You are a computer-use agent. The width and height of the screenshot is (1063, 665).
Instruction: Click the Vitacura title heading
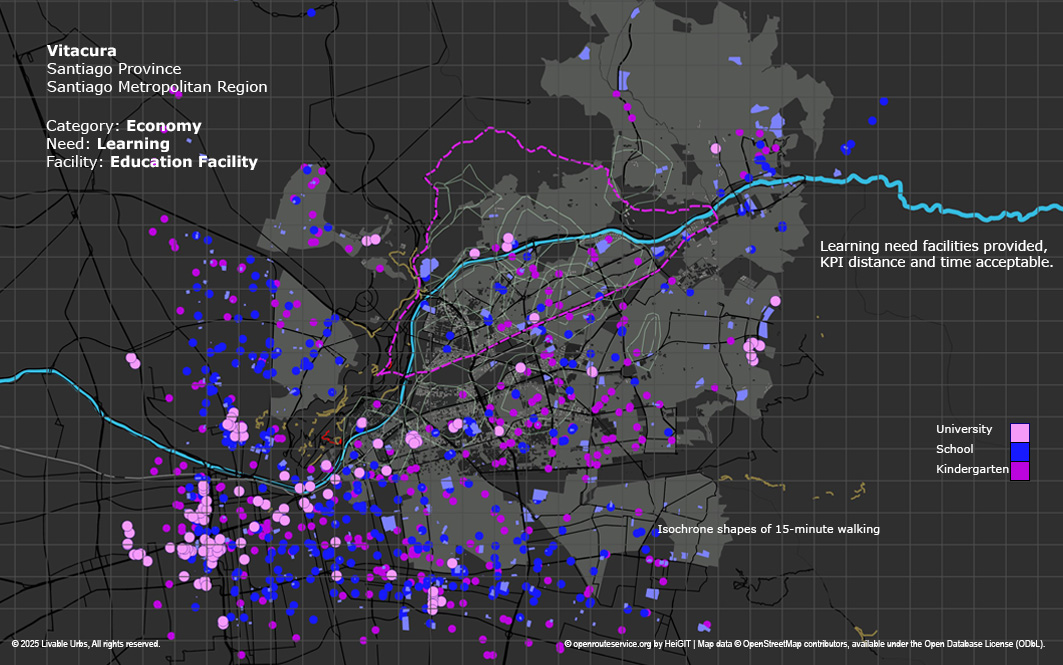[x=81, y=50]
